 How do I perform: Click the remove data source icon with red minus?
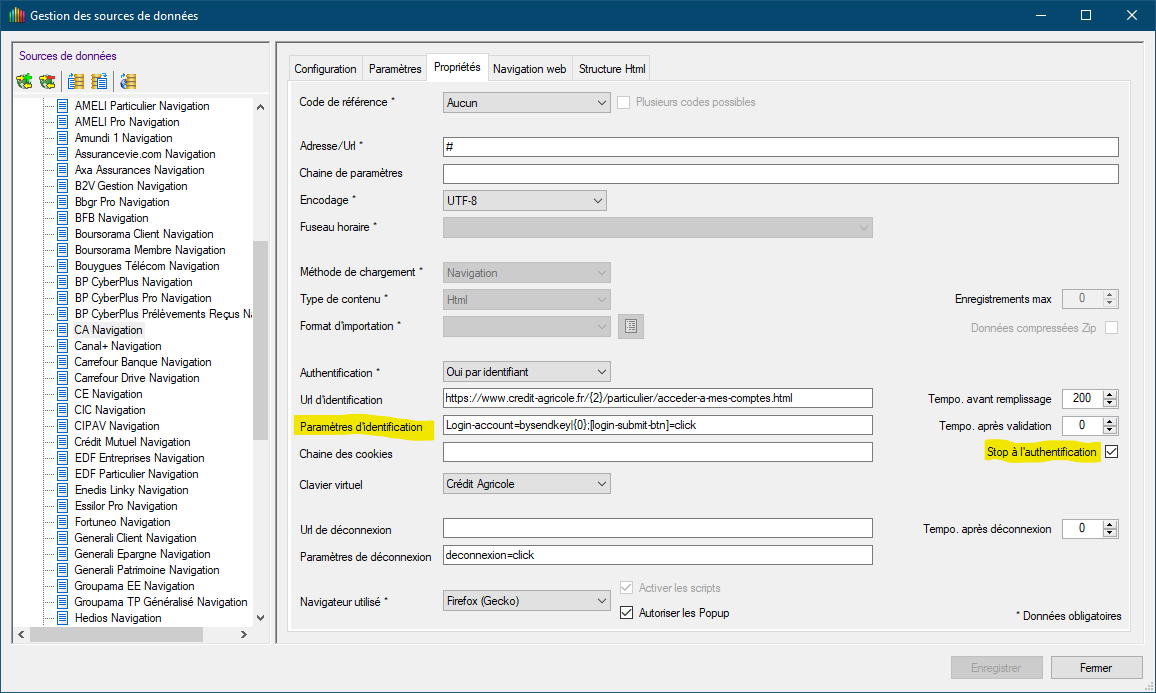[x=47, y=81]
